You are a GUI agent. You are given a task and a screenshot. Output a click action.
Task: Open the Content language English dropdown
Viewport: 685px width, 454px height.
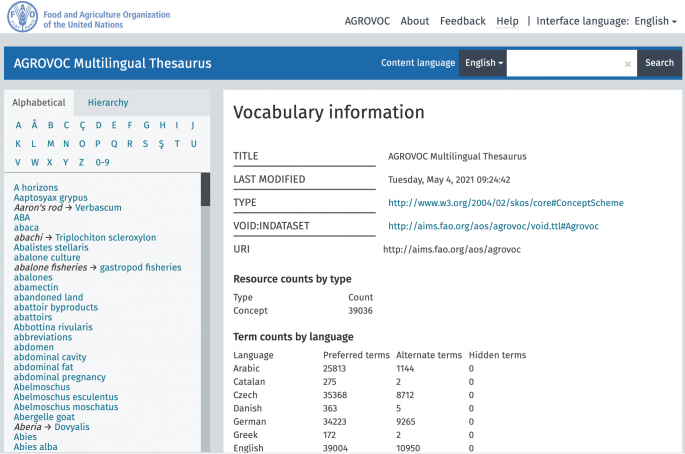click(x=483, y=63)
